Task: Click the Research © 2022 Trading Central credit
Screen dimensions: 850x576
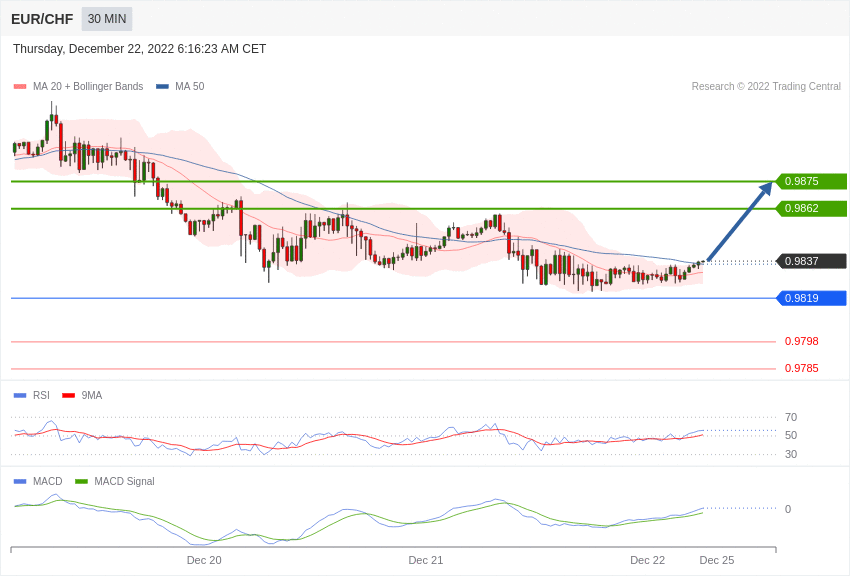Action: click(x=766, y=87)
